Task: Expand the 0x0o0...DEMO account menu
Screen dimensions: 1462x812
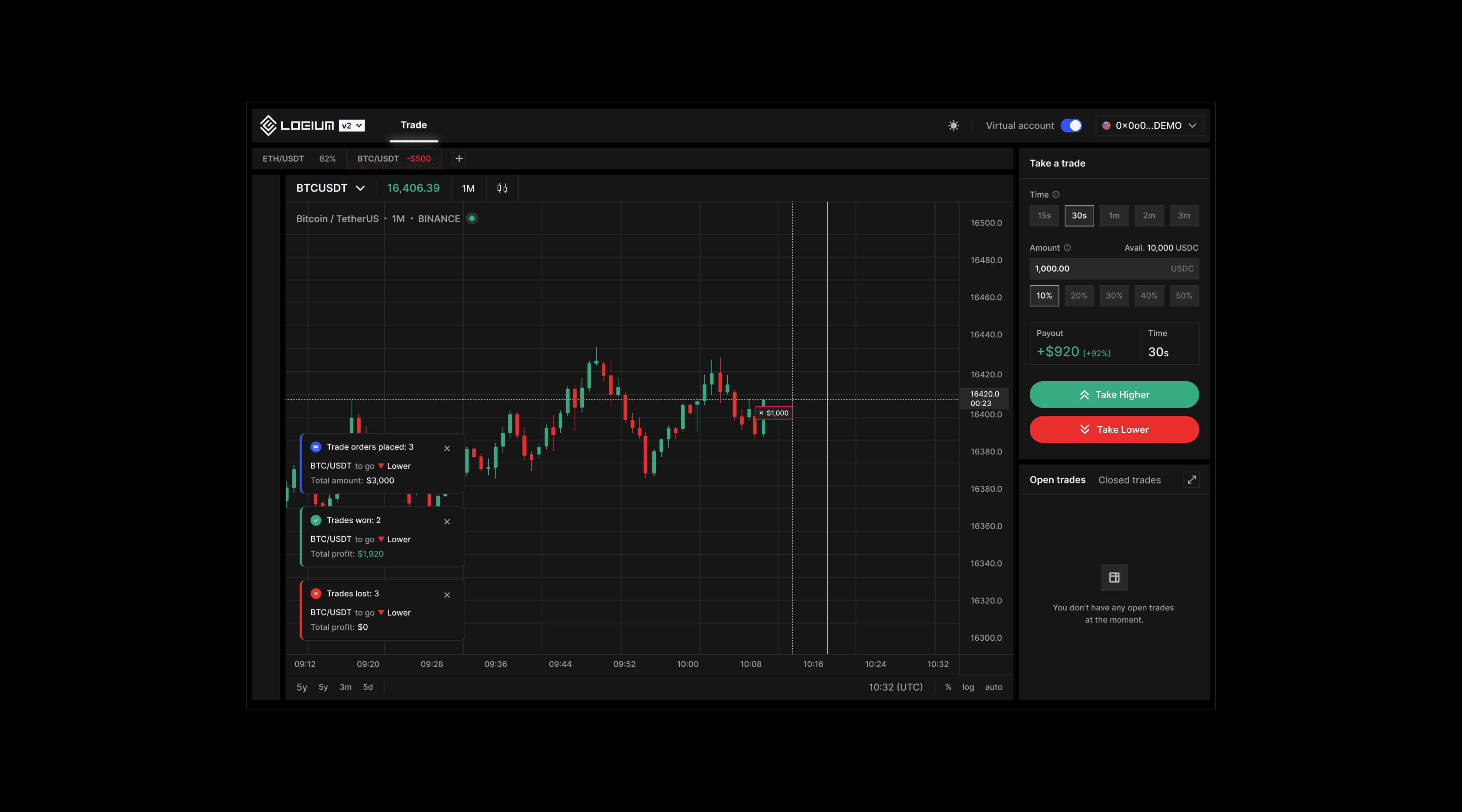Action: (x=1149, y=125)
